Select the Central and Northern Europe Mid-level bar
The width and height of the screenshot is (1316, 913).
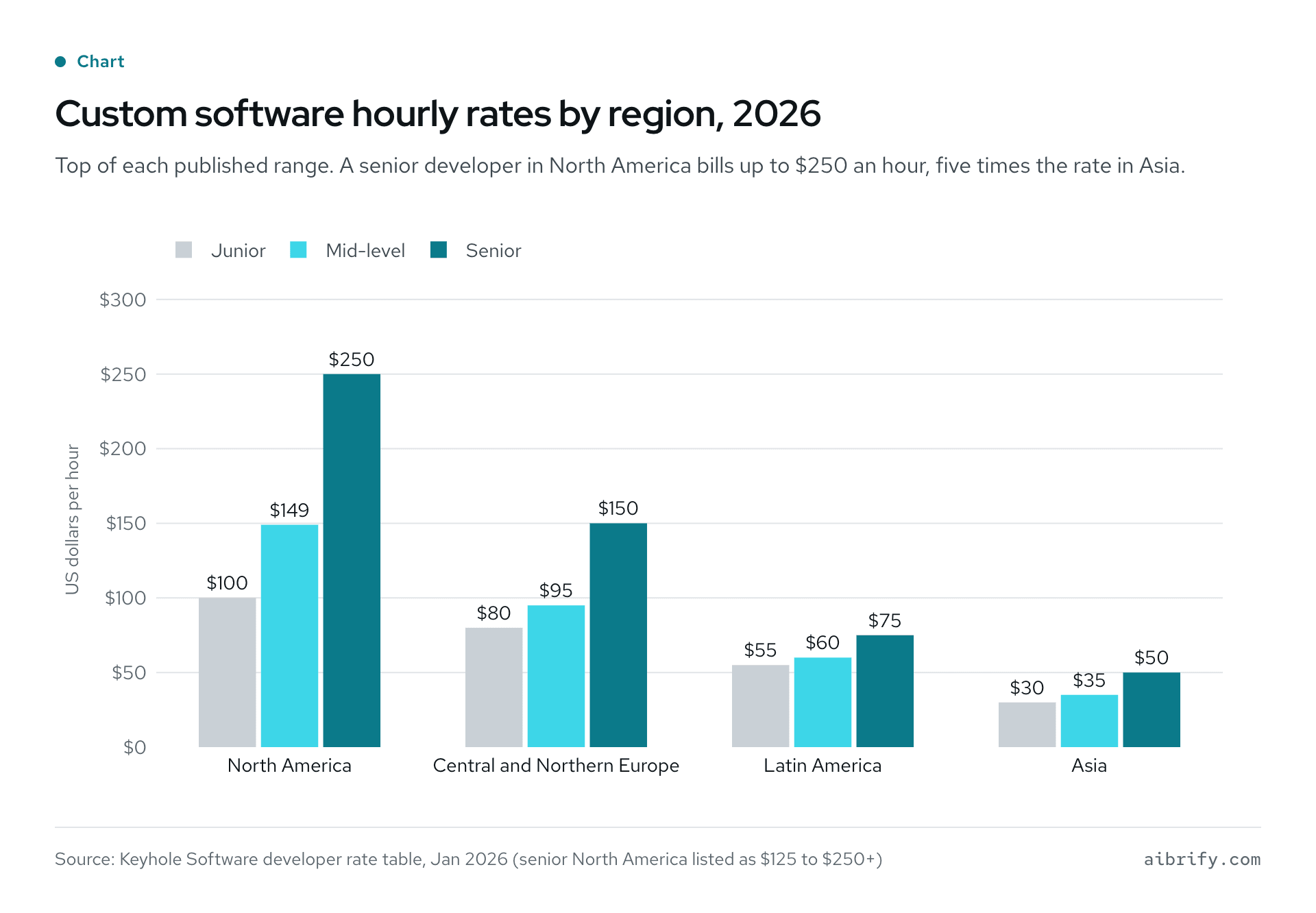[556, 676]
